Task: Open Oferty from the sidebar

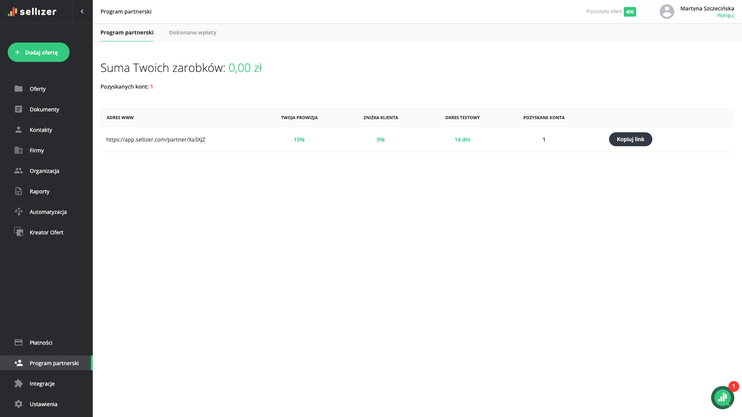Action: pyautogui.click(x=37, y=89)
